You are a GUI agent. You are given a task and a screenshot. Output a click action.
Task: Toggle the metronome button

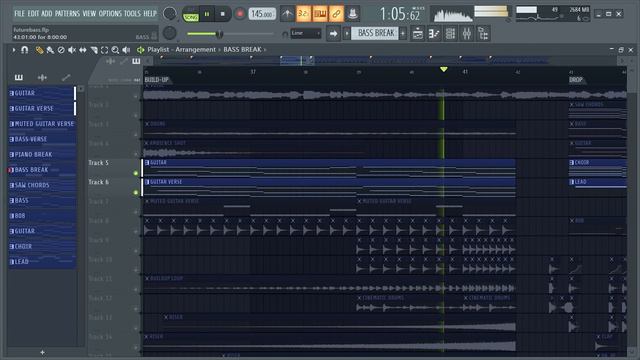(x=287, y=14)
